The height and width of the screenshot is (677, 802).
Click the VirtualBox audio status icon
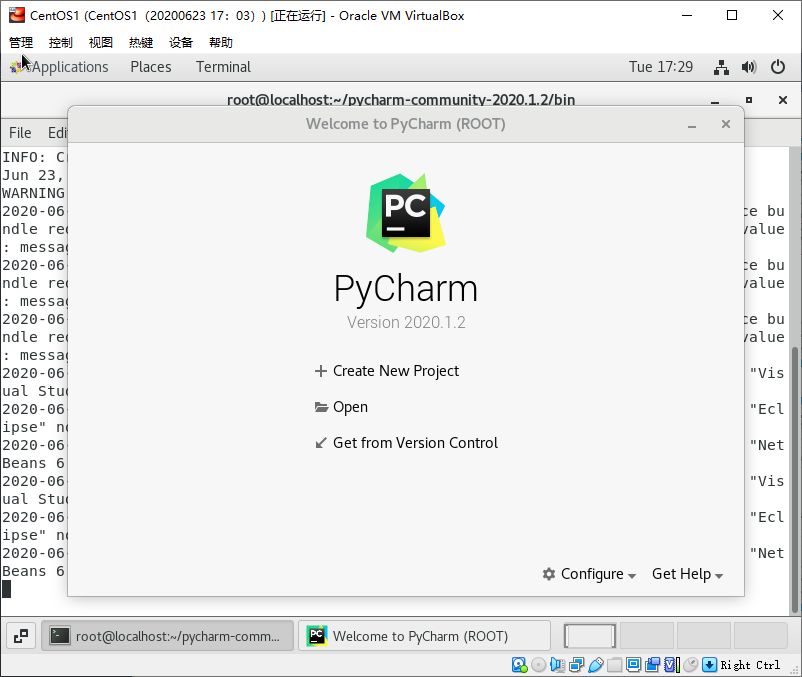558,665
